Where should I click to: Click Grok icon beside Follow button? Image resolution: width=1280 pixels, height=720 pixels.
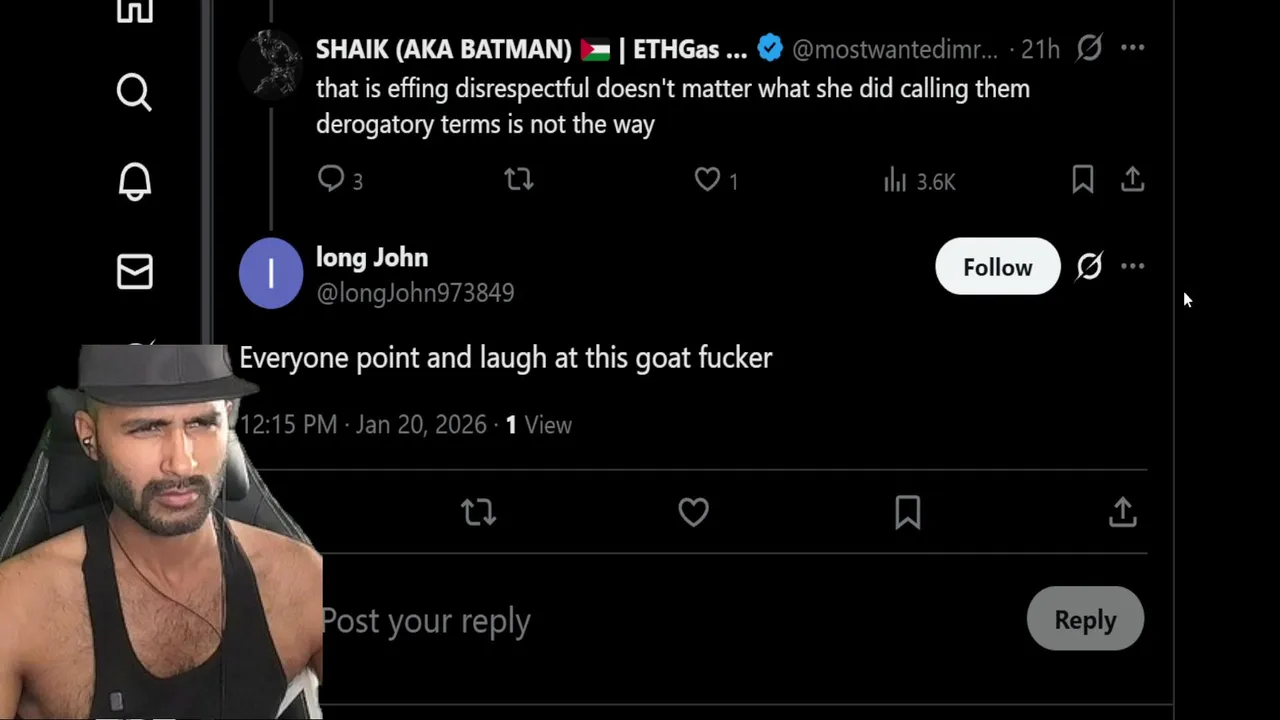pos(1089,266)
